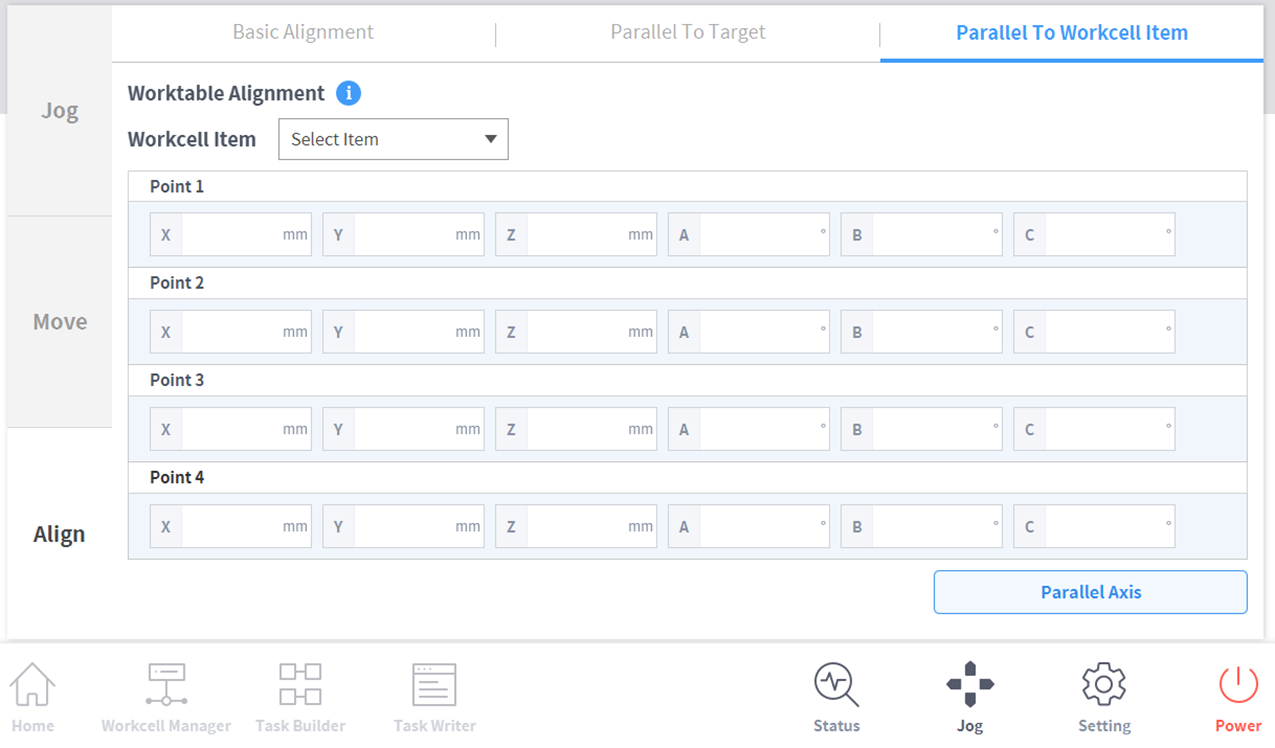Switch to the Parallel To Target tab
The height and width of the screenshot is (748, 1275).
pyautogui.click(x=688, y=32)
